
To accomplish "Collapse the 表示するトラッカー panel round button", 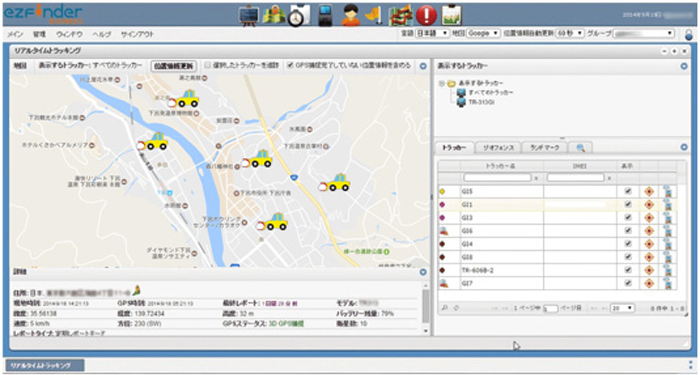I will (684, 66).
